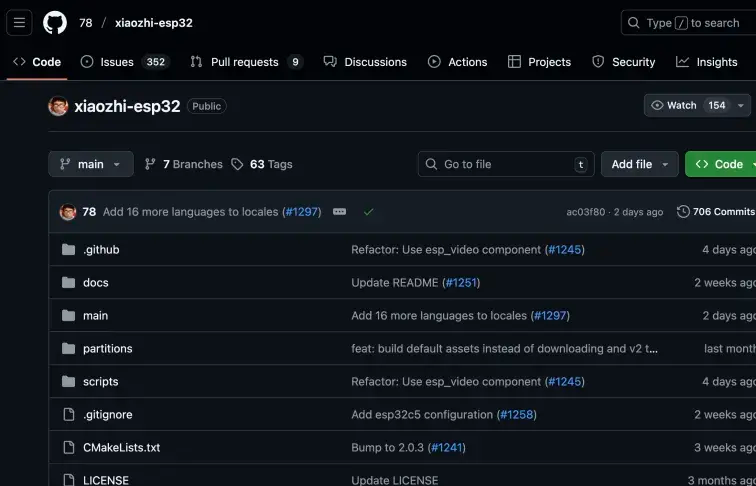The image size is (756, 486).
Task: Open the CMakeLists.txt file
Action: pyautogui.click(x=121, y=447)
